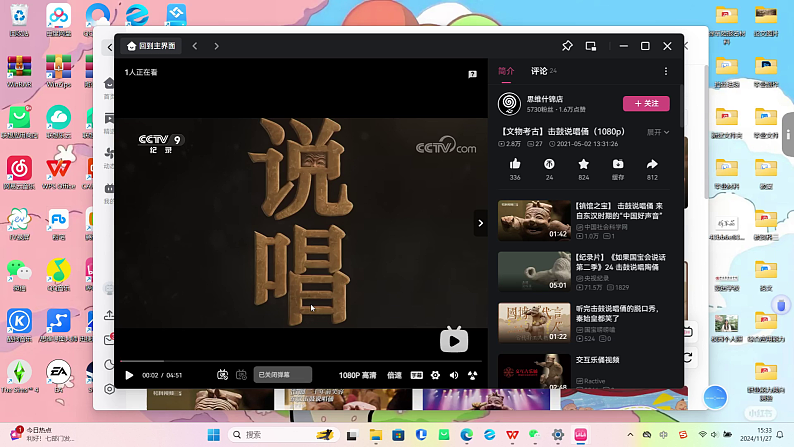Image resolution: width=794 pixels, height=447 pixels.
Task: Open the EA desktop icon
Action: point(58,377)
